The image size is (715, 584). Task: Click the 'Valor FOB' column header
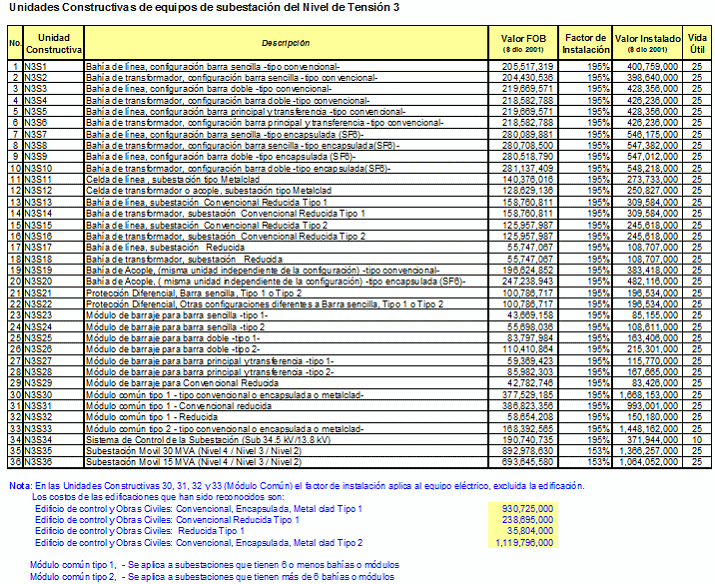[x=521, y=42]
